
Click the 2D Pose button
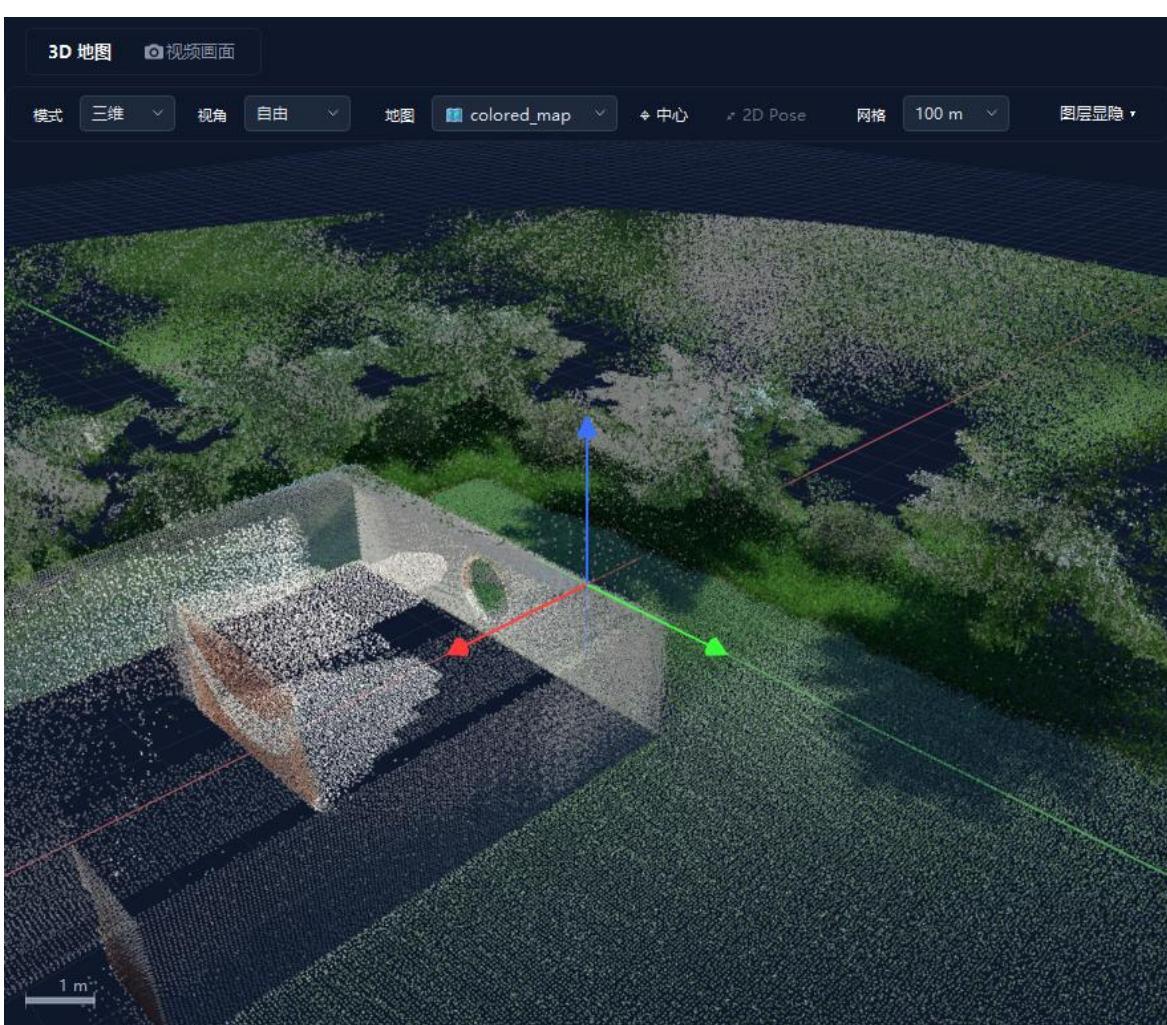coord(767,115)
